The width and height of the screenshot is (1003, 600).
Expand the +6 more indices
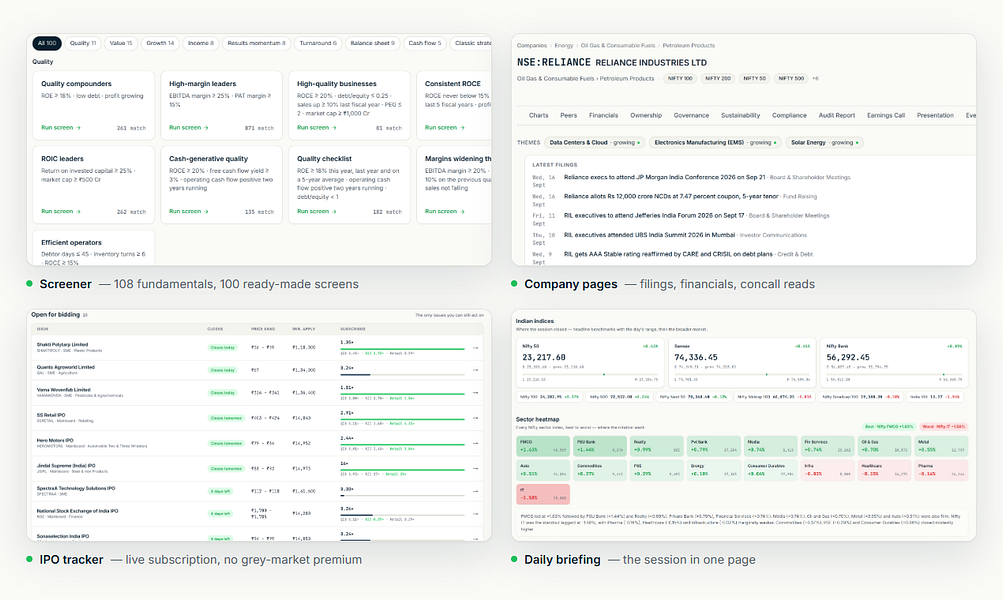click(x=816, y=78)
